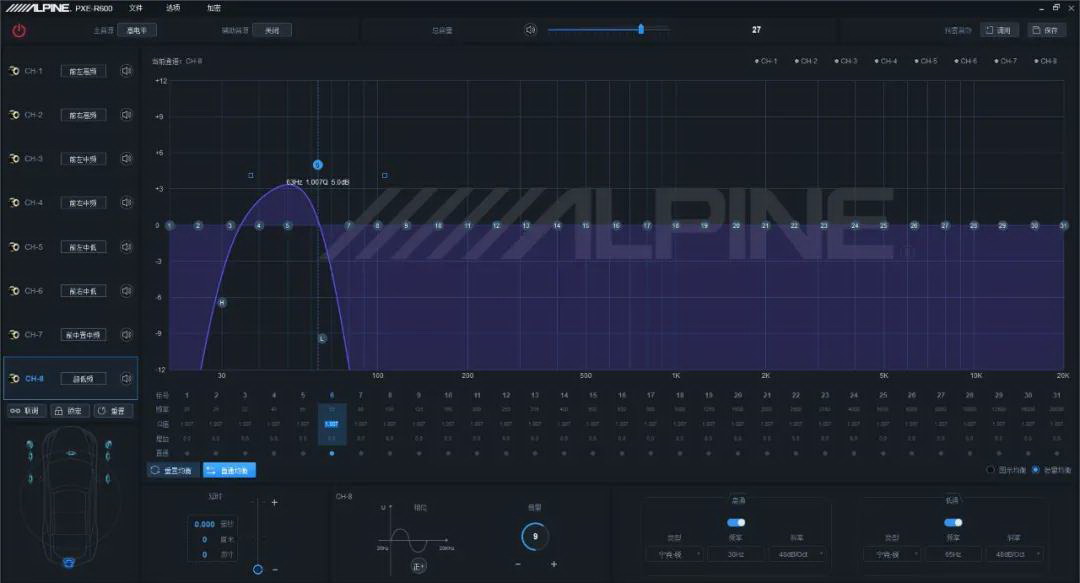Toggle CH-1 curve in the graph legend
The height and width of the screenshot is (583, 1080).
pos(766,61)
